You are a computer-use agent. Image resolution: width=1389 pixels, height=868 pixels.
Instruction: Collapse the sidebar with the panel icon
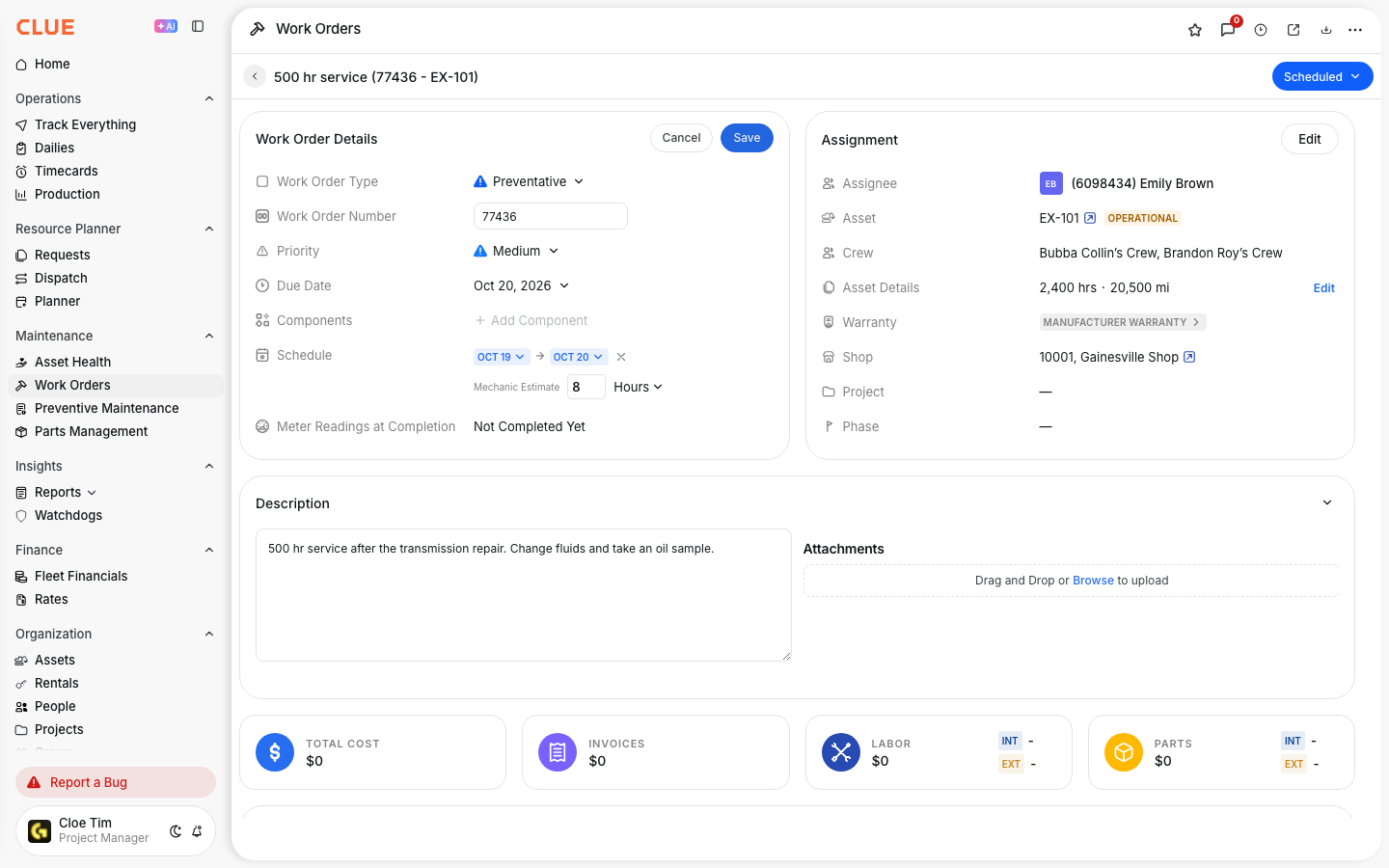click(x=198, y=27)
